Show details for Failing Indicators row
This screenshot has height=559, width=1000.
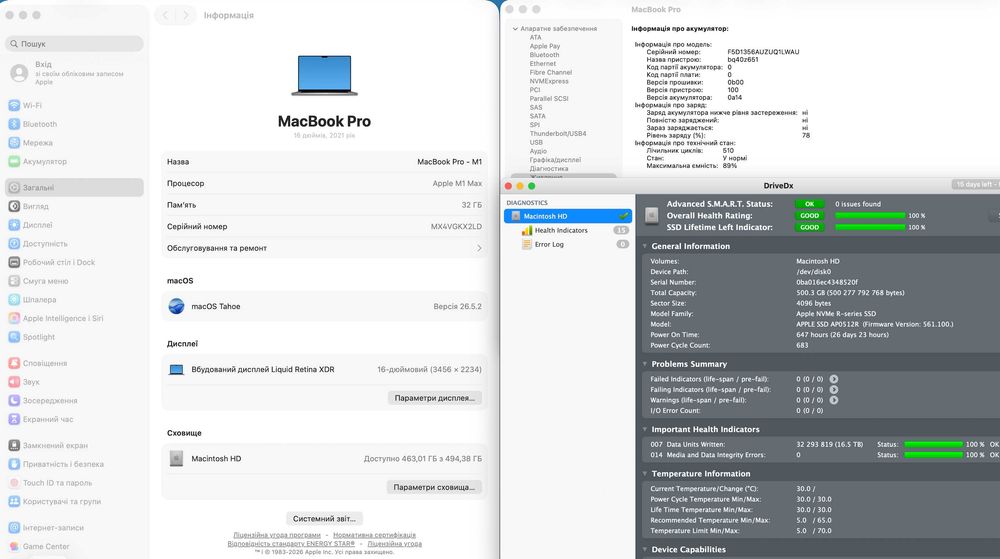tap(834, 389)
